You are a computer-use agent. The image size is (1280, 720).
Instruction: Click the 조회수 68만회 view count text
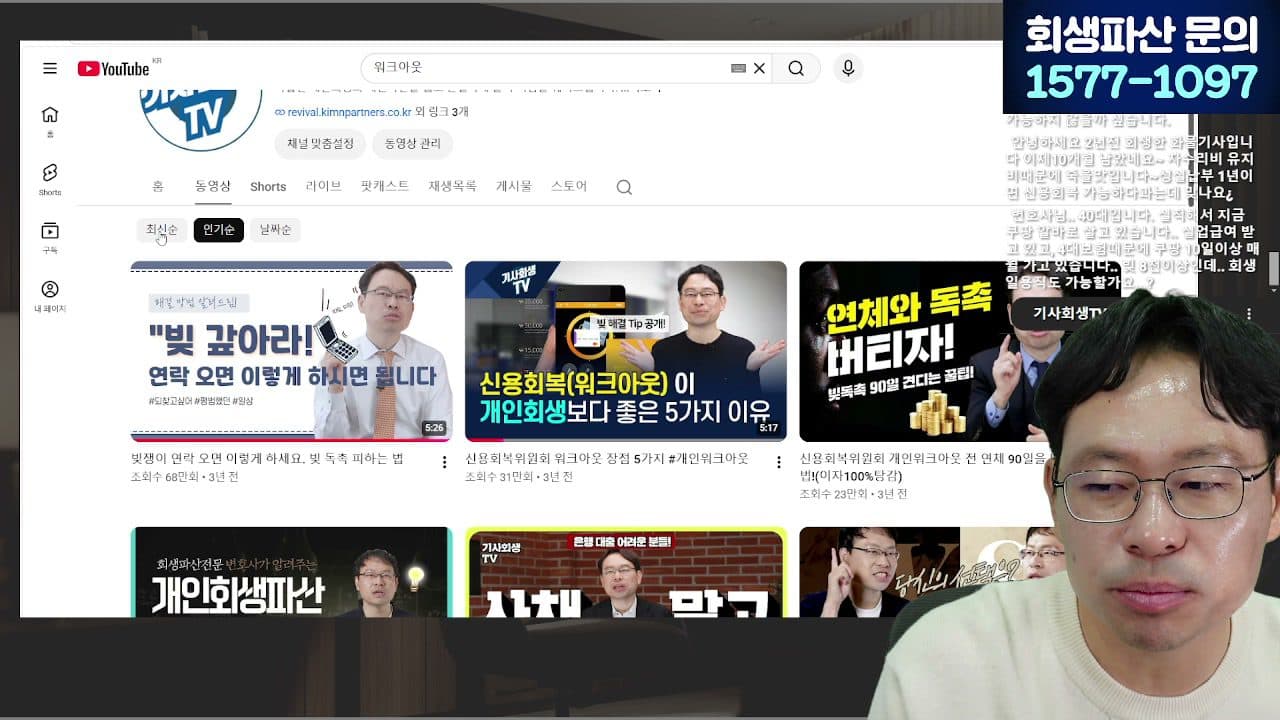tap(164, 478)
